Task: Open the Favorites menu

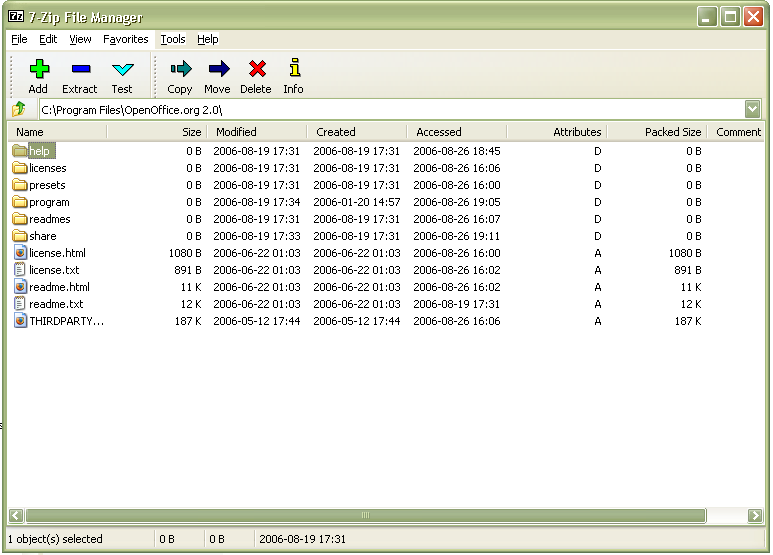Action: (126, 39)
